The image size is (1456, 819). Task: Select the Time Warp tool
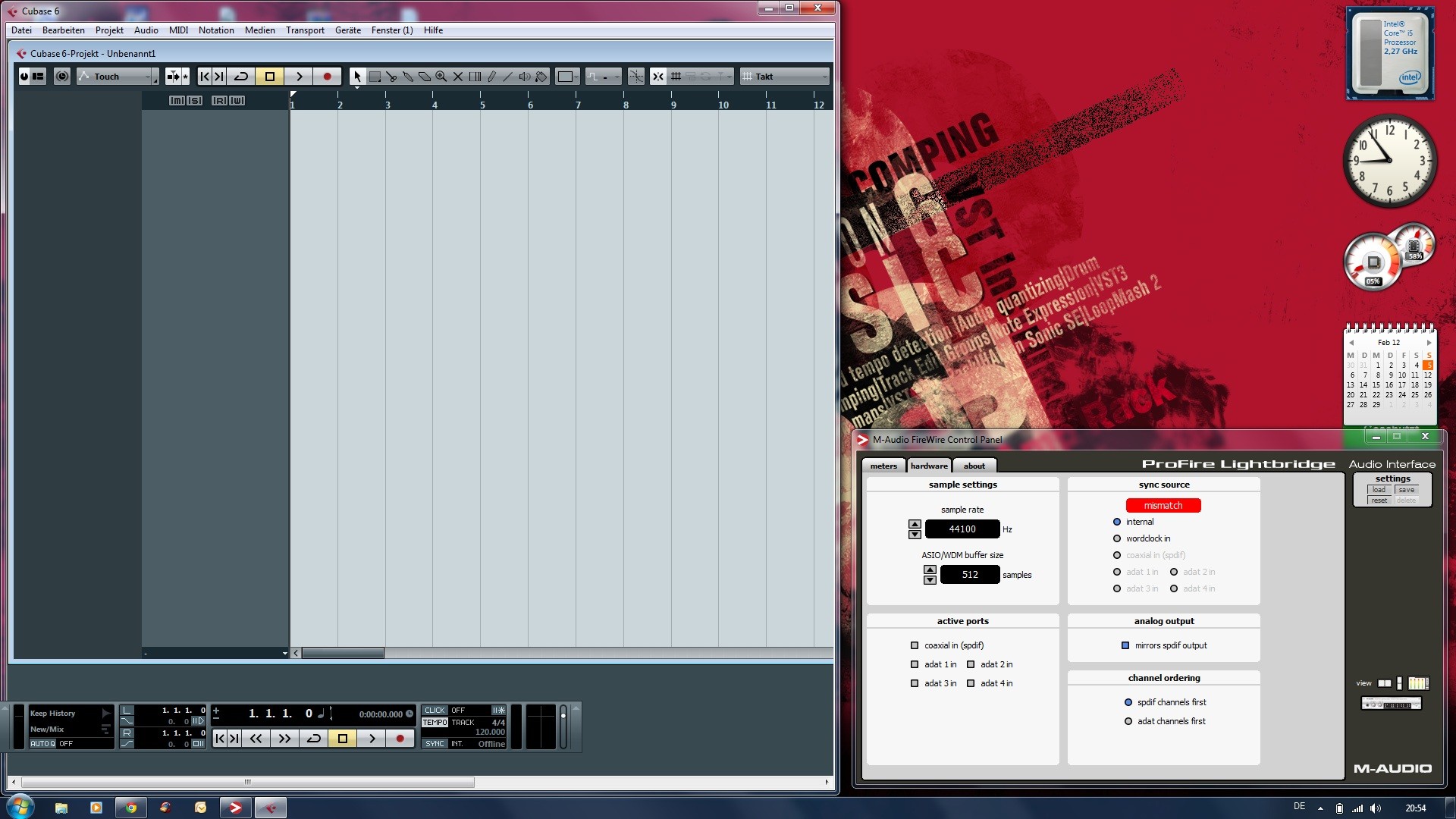pos(475,77)
